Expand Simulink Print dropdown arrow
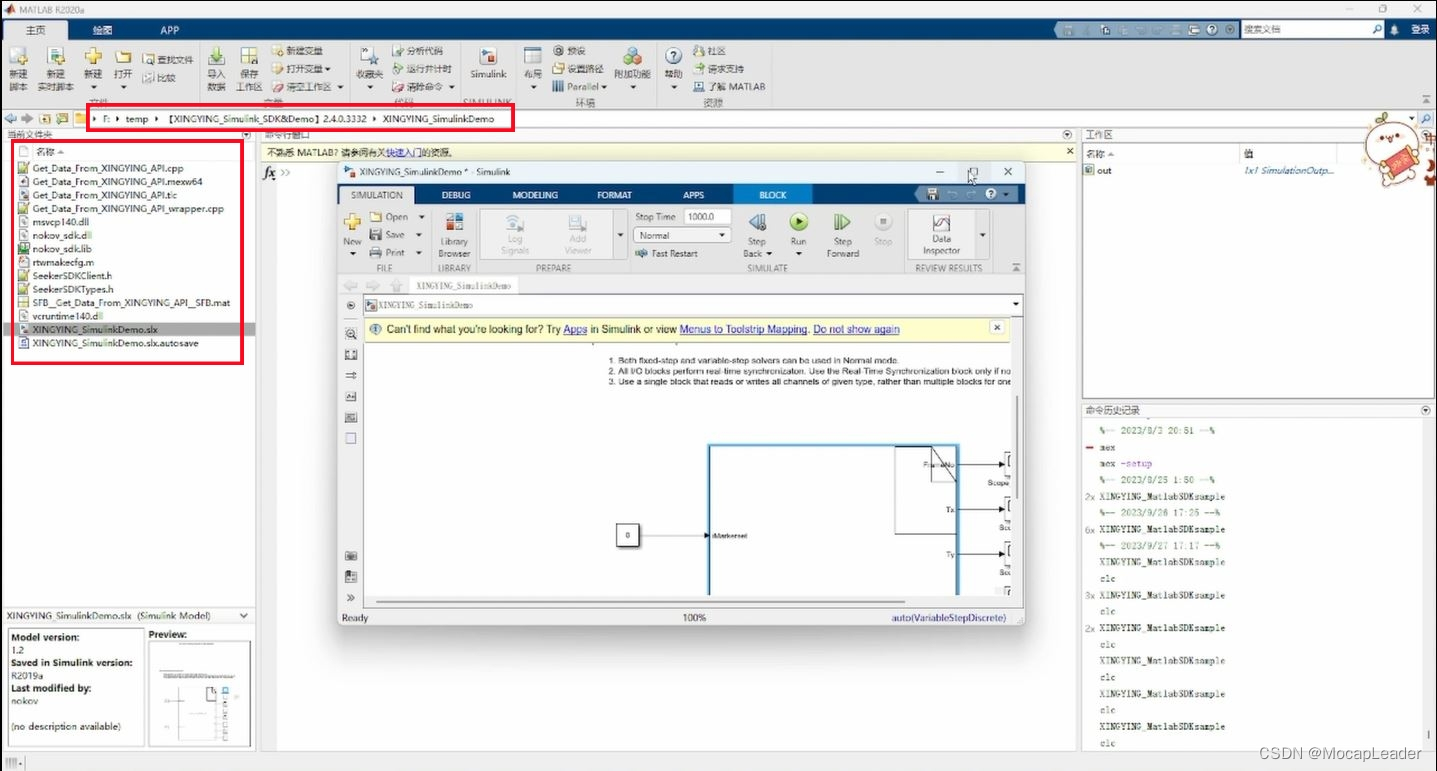1437x771 pixels. pos(421,253)
